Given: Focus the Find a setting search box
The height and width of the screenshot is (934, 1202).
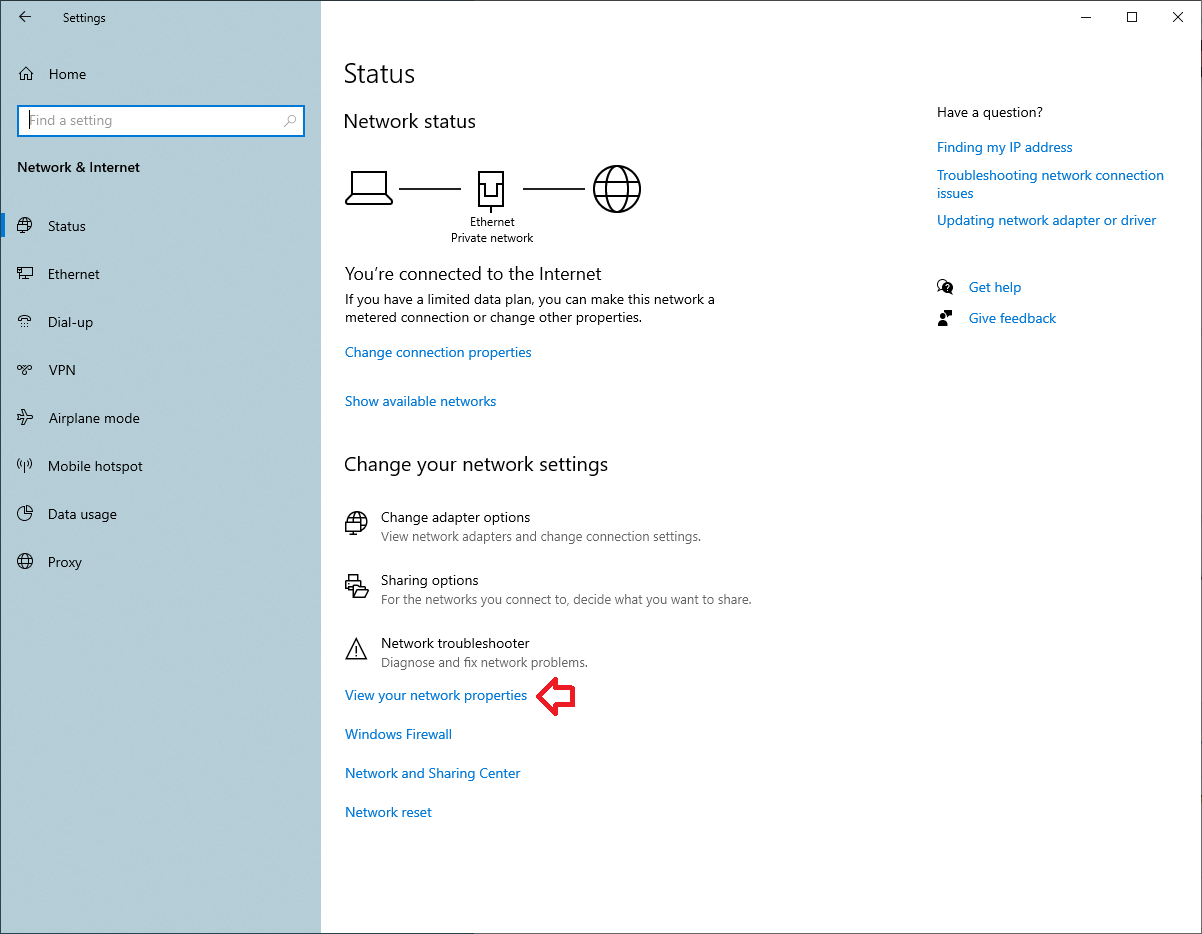Looking at the screenshot, I should tap(160, 121).
